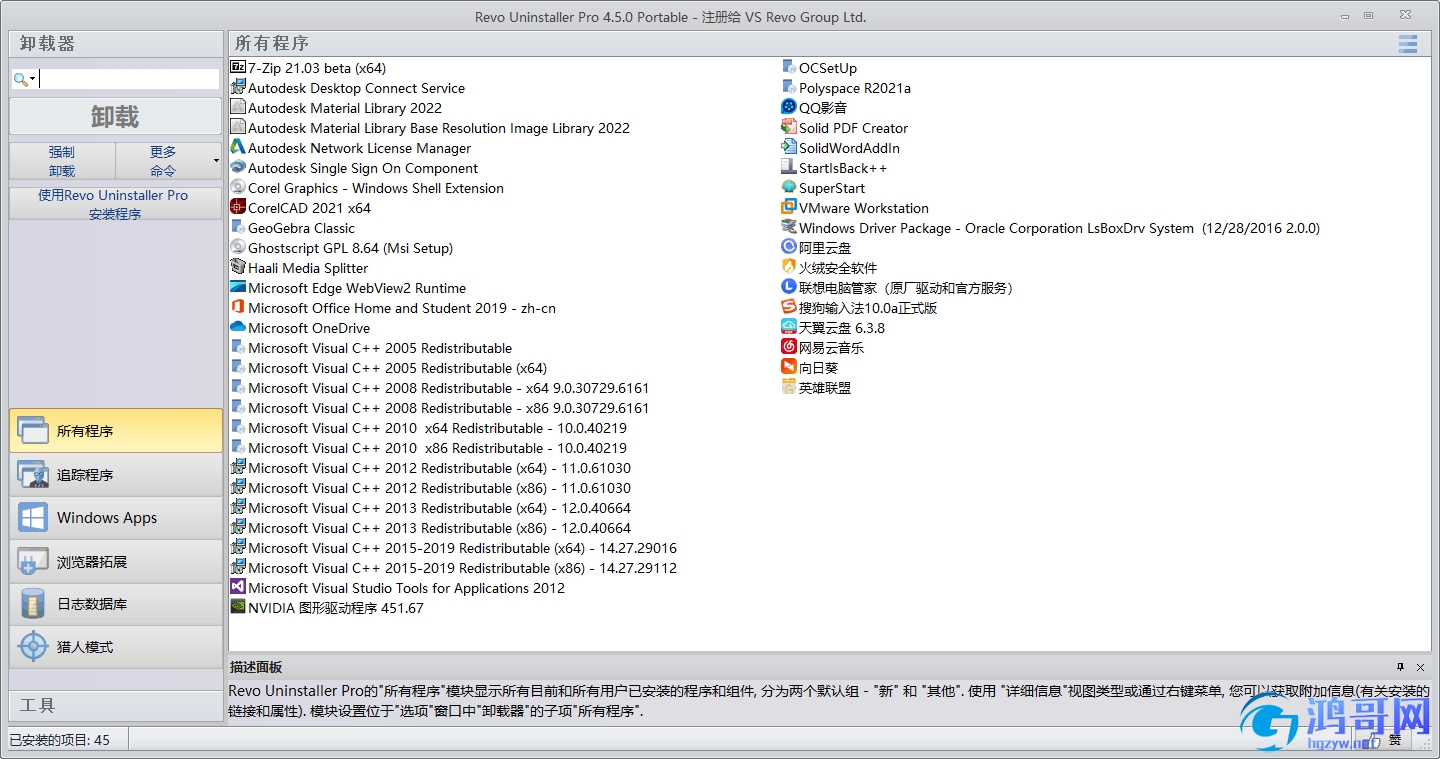Screen dimensions: 1440x759
Task: Click into the program search field
Action: point(129,79)
